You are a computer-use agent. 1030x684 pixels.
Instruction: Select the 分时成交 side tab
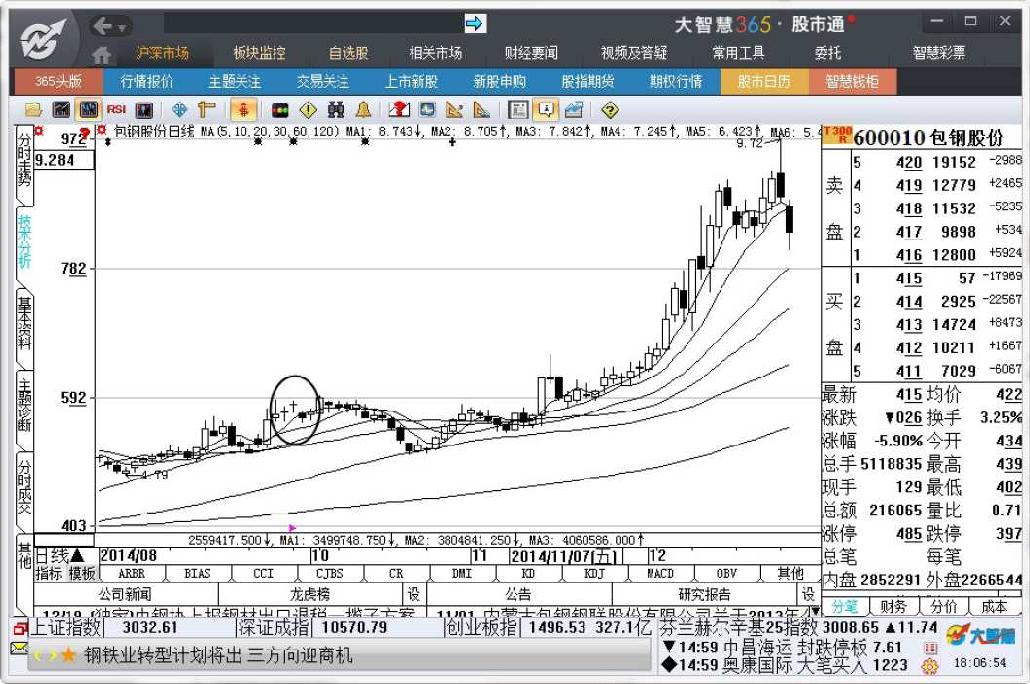tap(24, 487)
